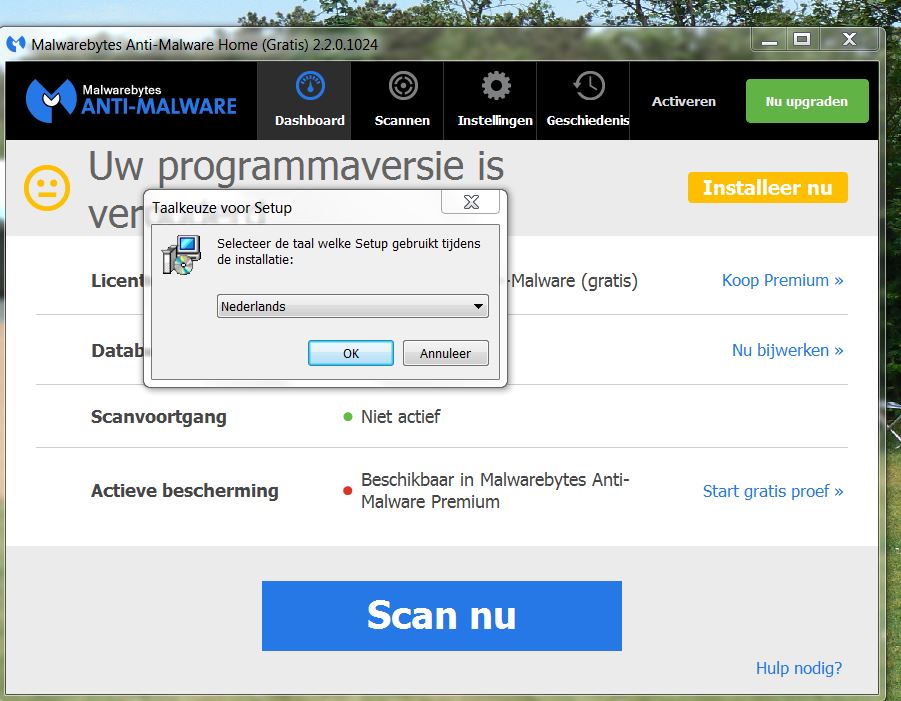Click the Malwarebytes title bar icon
The height and width of the screenshot is (701, 901).
[x=16, y=44]
